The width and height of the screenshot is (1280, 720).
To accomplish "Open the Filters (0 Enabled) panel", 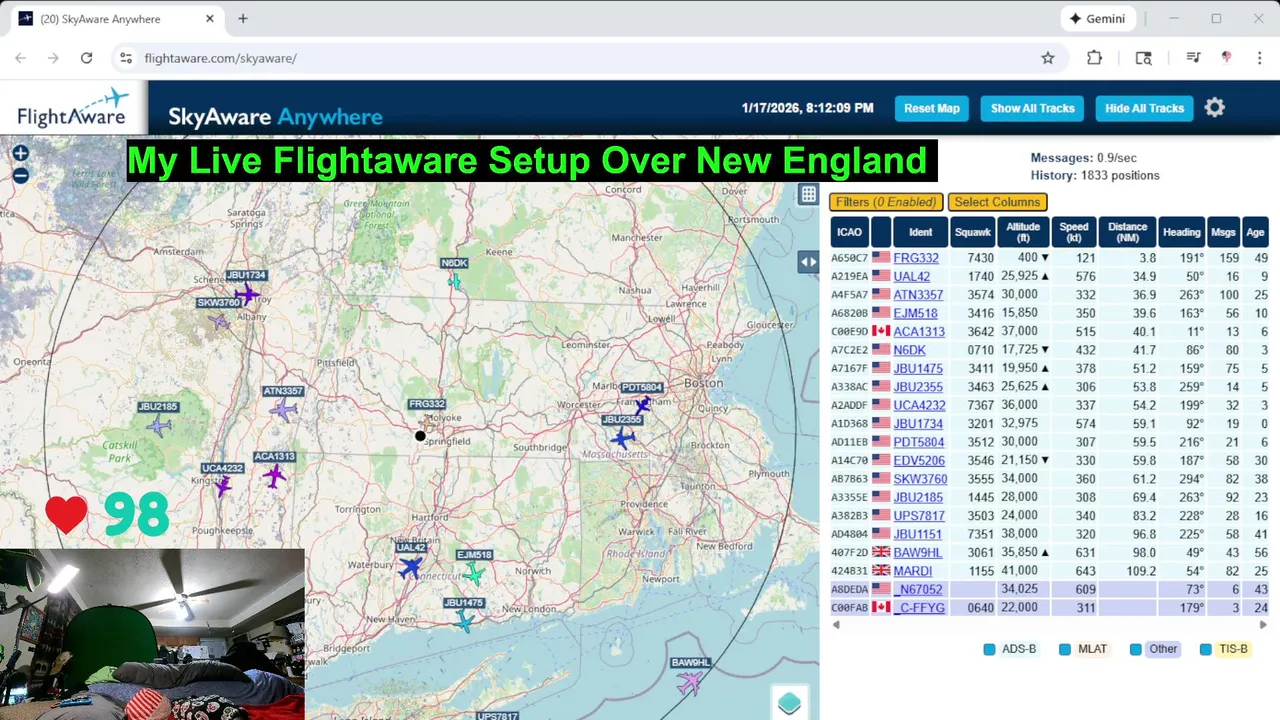I will (886, 202).
